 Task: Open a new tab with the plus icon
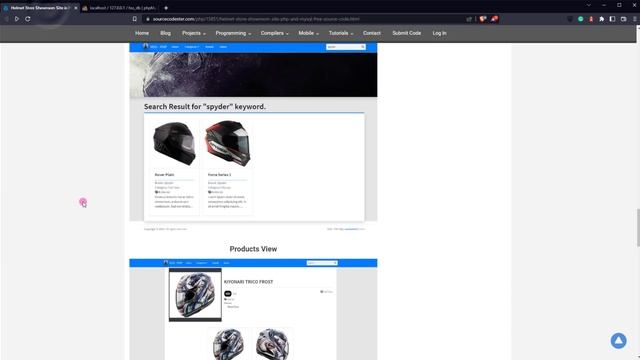[166, 8]
